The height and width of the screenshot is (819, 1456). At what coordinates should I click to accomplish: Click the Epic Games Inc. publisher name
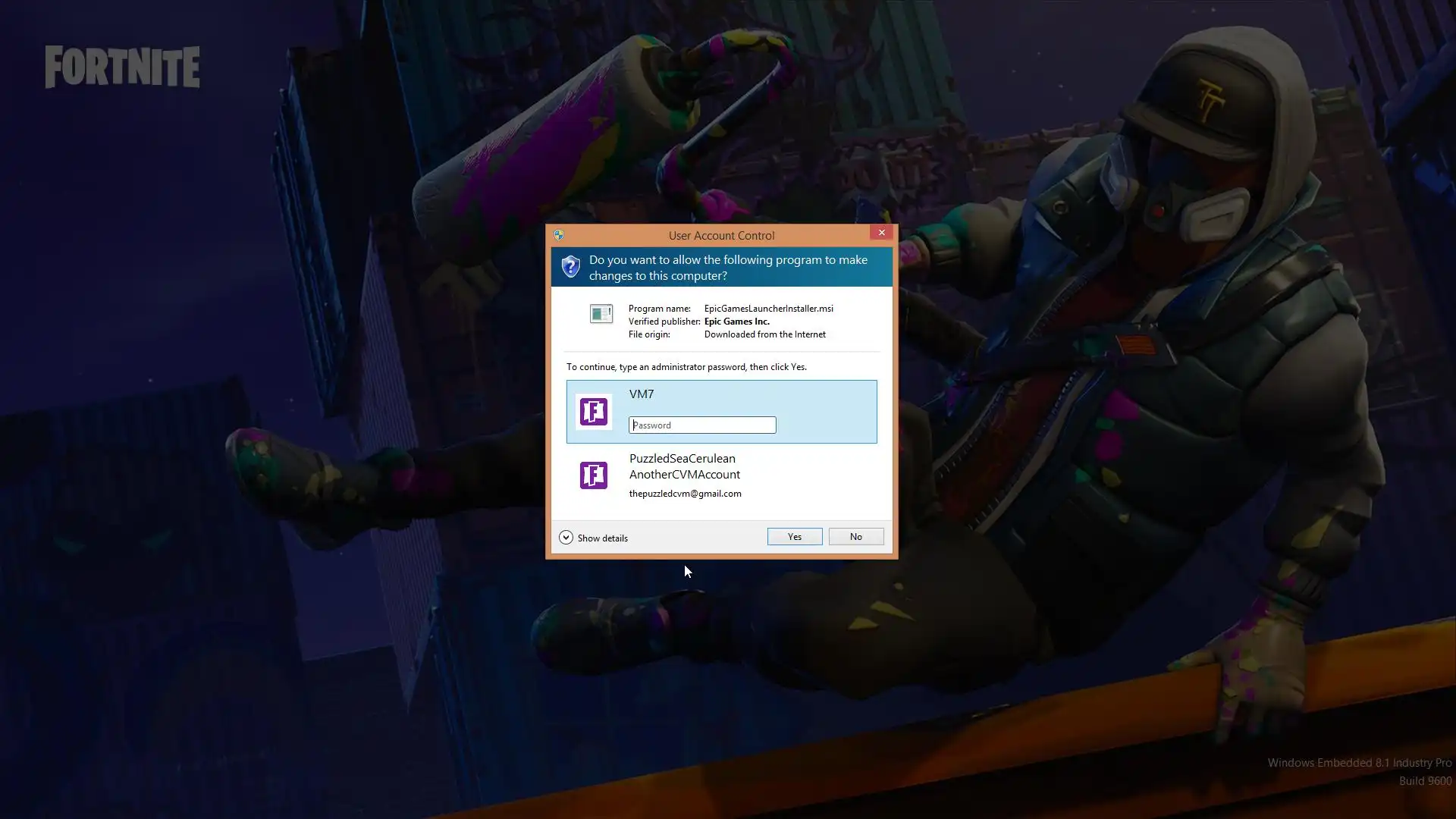736,322
